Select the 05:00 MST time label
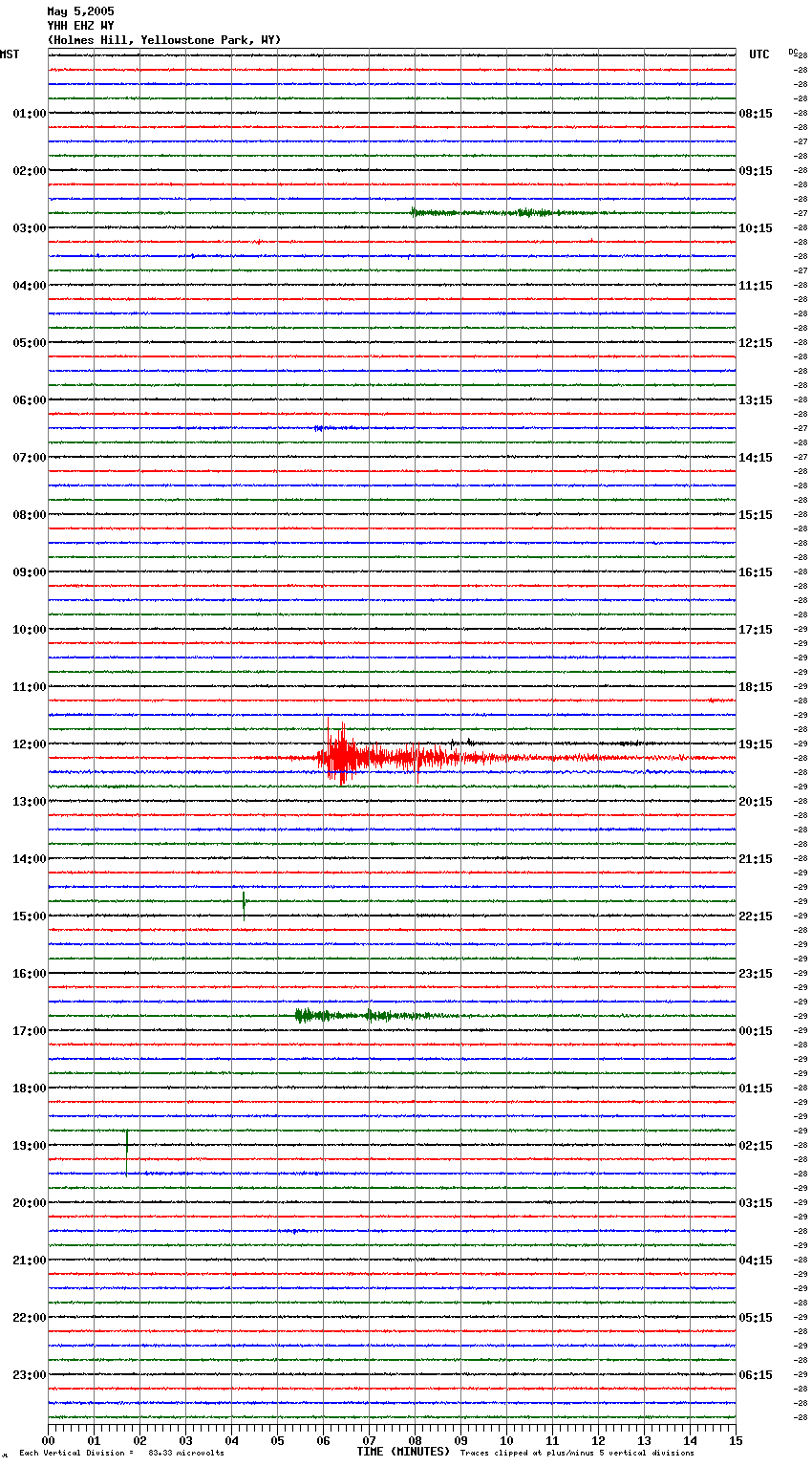The width and height of the screenshot is (812, 1466). (30, 343)
